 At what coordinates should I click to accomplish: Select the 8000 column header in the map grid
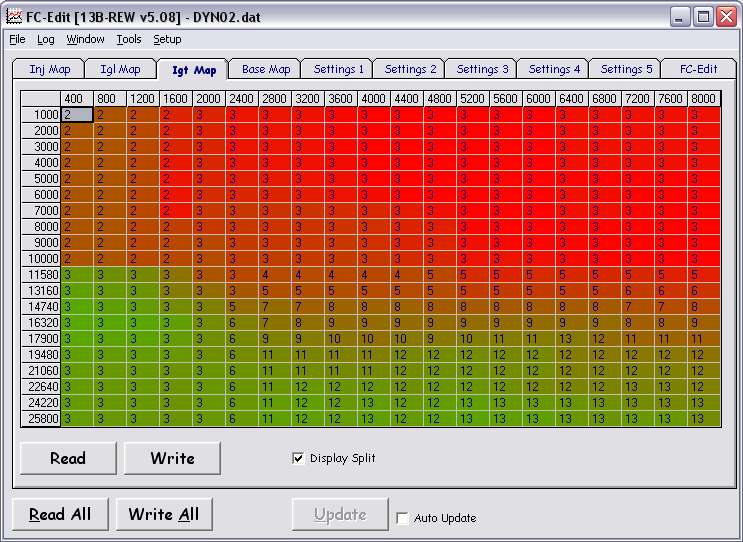point(702,99)
